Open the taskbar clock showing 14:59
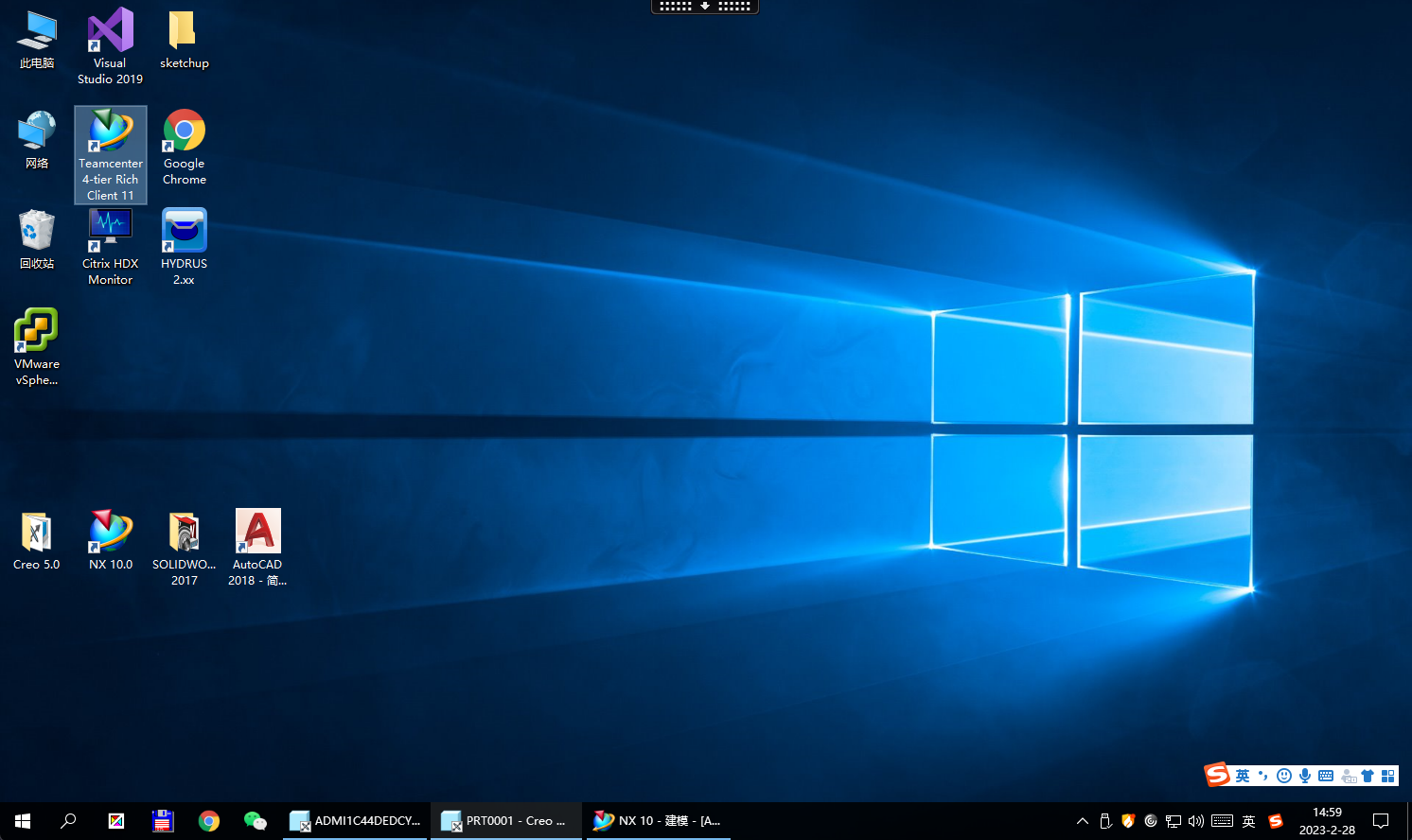 [x=1327, y=821]
